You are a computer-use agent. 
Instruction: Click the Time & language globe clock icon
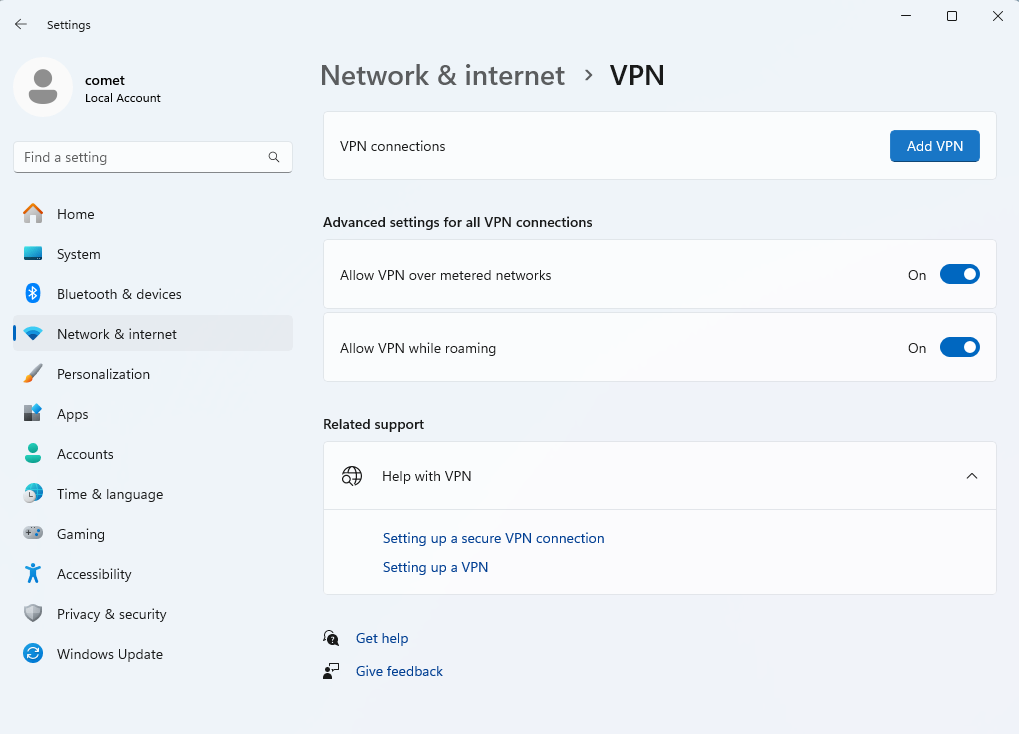coord(33,493)
